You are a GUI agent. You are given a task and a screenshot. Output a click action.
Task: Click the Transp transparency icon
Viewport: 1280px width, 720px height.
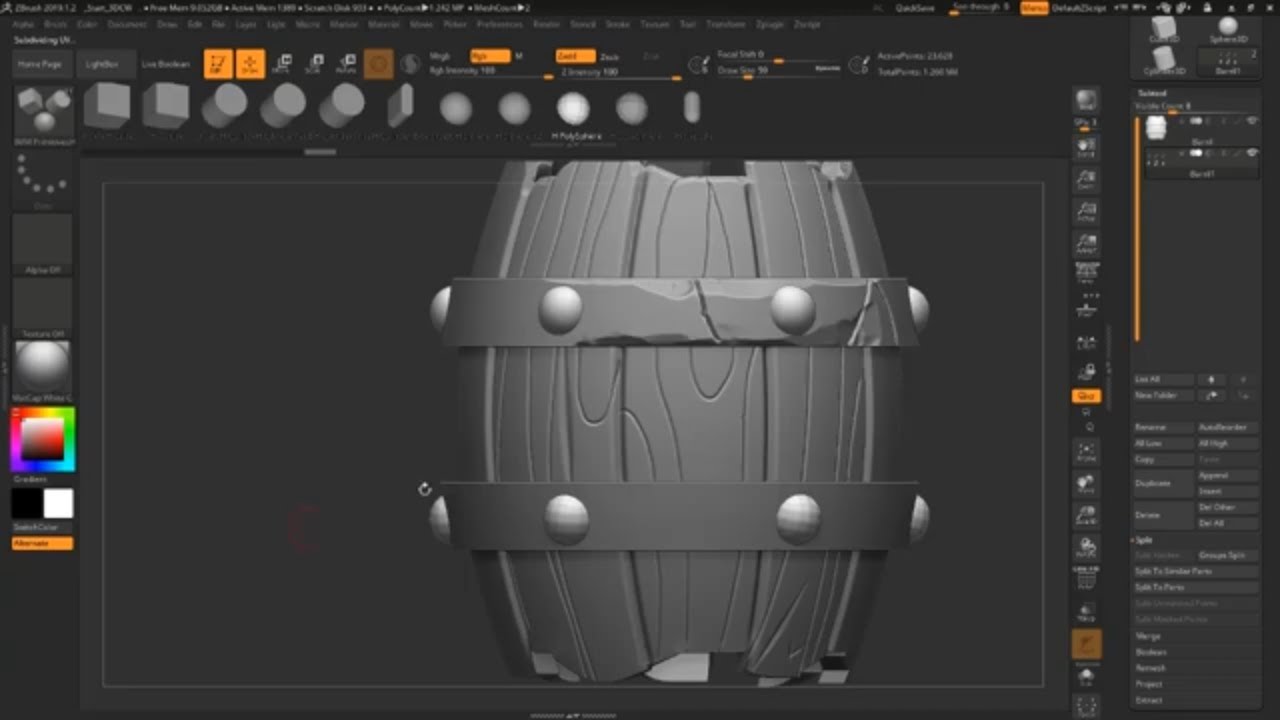click(1086, 612)
